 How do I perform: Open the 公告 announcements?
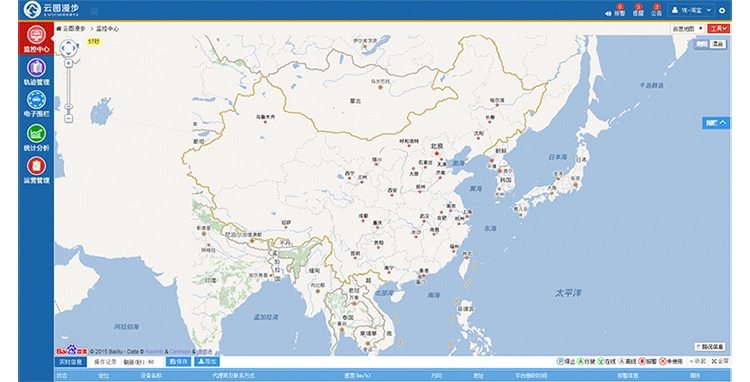(656, 11)
